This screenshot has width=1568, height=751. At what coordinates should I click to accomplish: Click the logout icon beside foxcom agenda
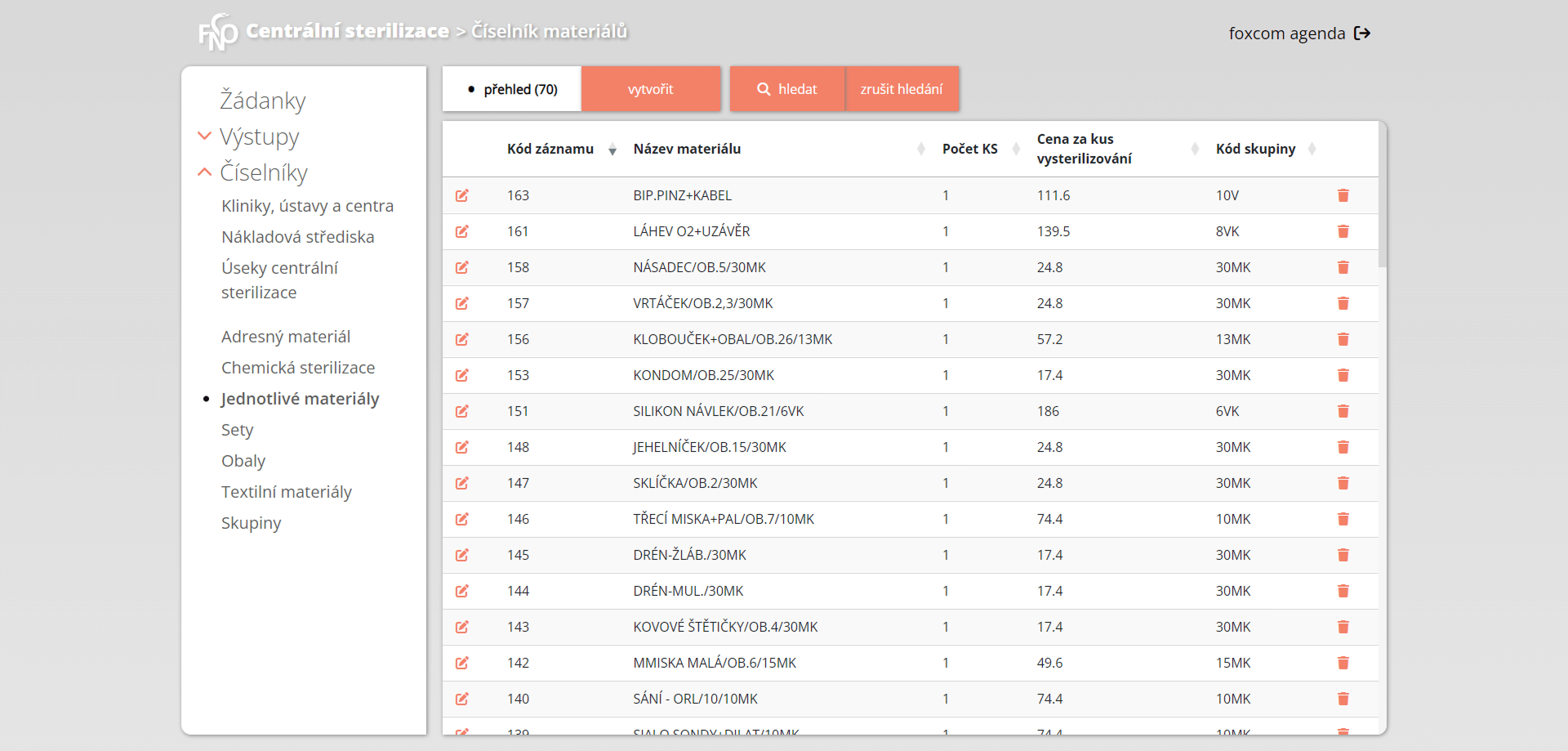tap(1361, 34)
